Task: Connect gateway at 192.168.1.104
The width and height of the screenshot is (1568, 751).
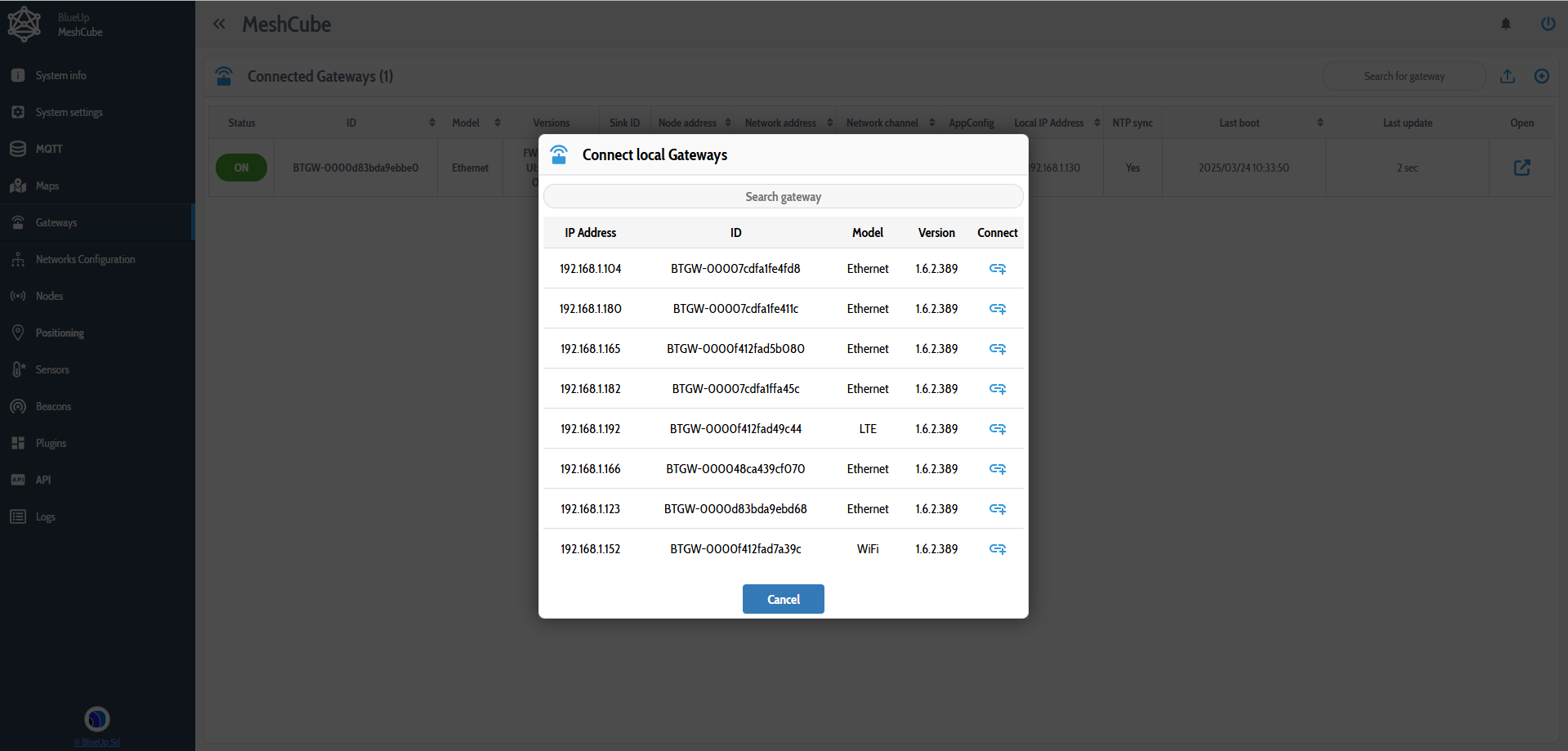Action: click(x=997, y=269)
